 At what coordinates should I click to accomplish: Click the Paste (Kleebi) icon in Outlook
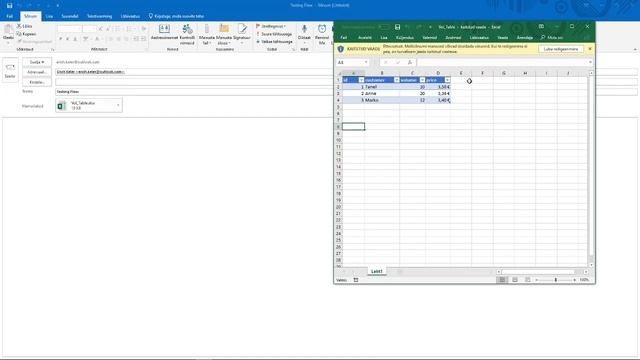point(8,30)
